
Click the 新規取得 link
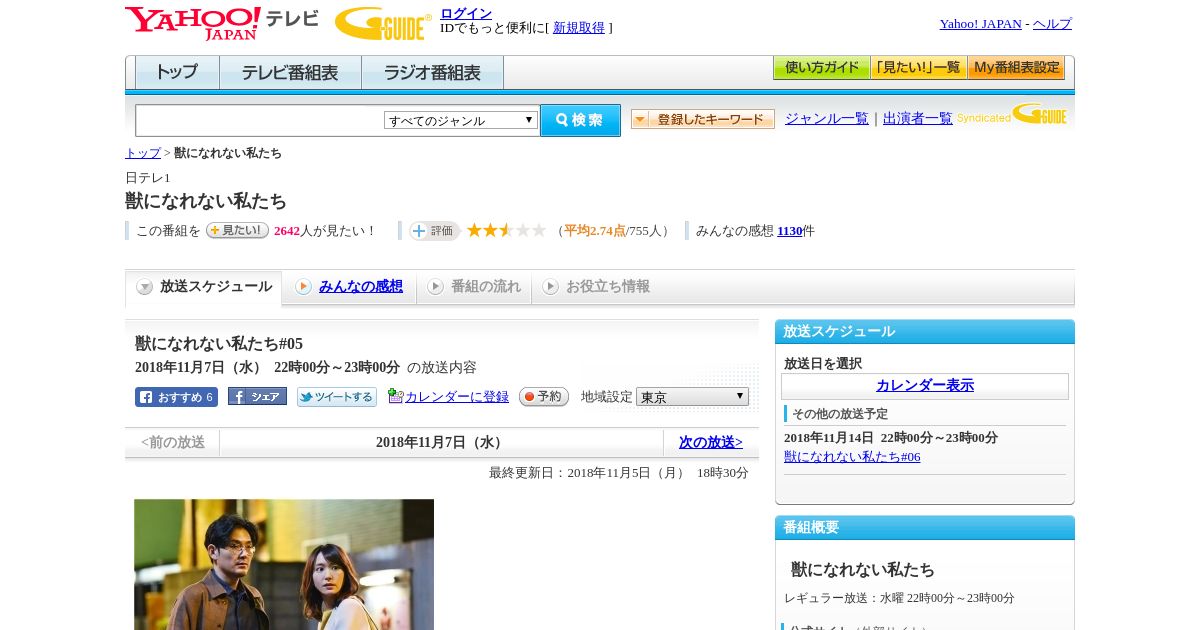click(579, 28)
